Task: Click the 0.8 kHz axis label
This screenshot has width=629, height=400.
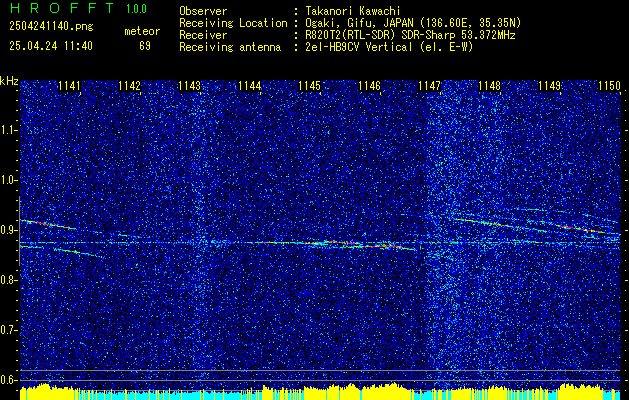Action: pyautogui.click(x=8, y=280)
